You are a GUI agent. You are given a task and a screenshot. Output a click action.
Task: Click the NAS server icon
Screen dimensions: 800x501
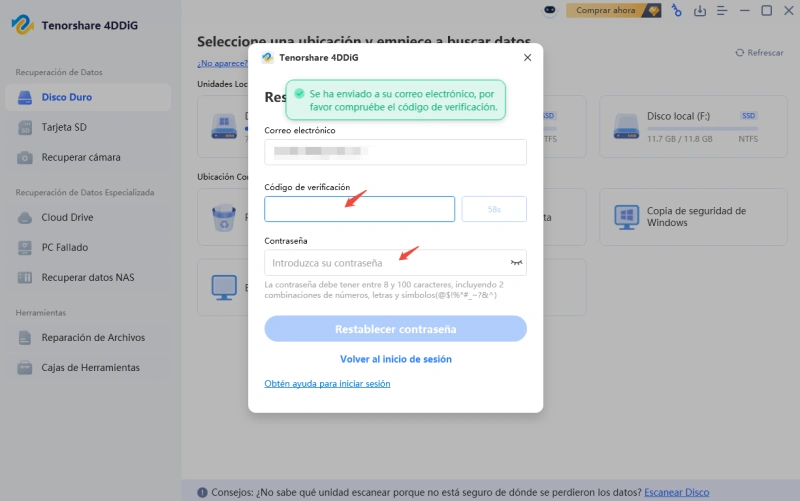click(x=24, y=278)
